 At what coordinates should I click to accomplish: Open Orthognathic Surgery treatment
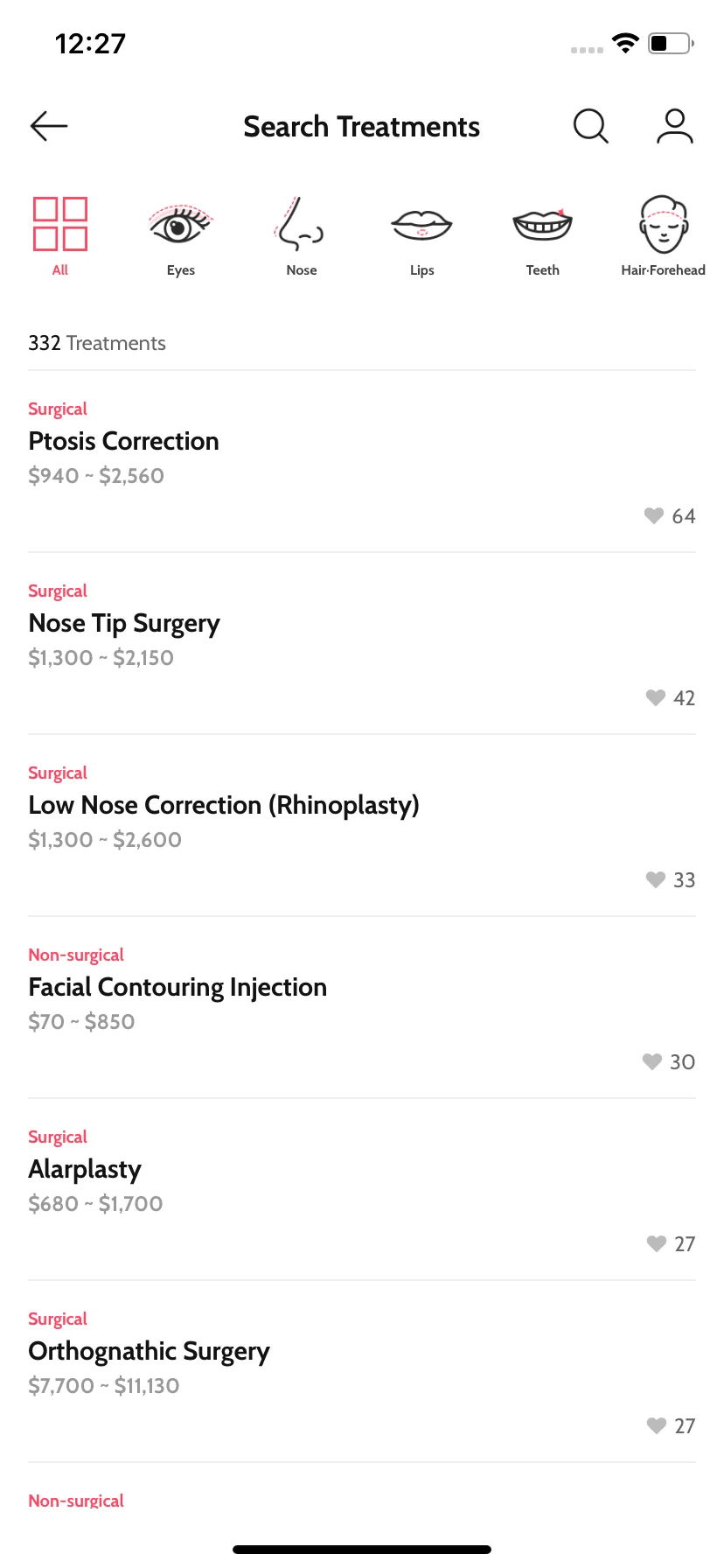(362, 1372)
